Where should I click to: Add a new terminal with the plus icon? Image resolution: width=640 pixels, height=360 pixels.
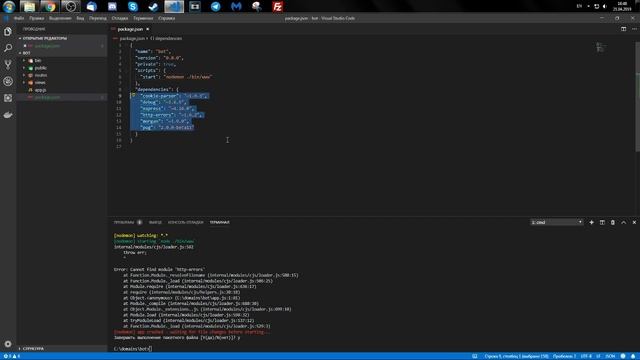[591, 222]
